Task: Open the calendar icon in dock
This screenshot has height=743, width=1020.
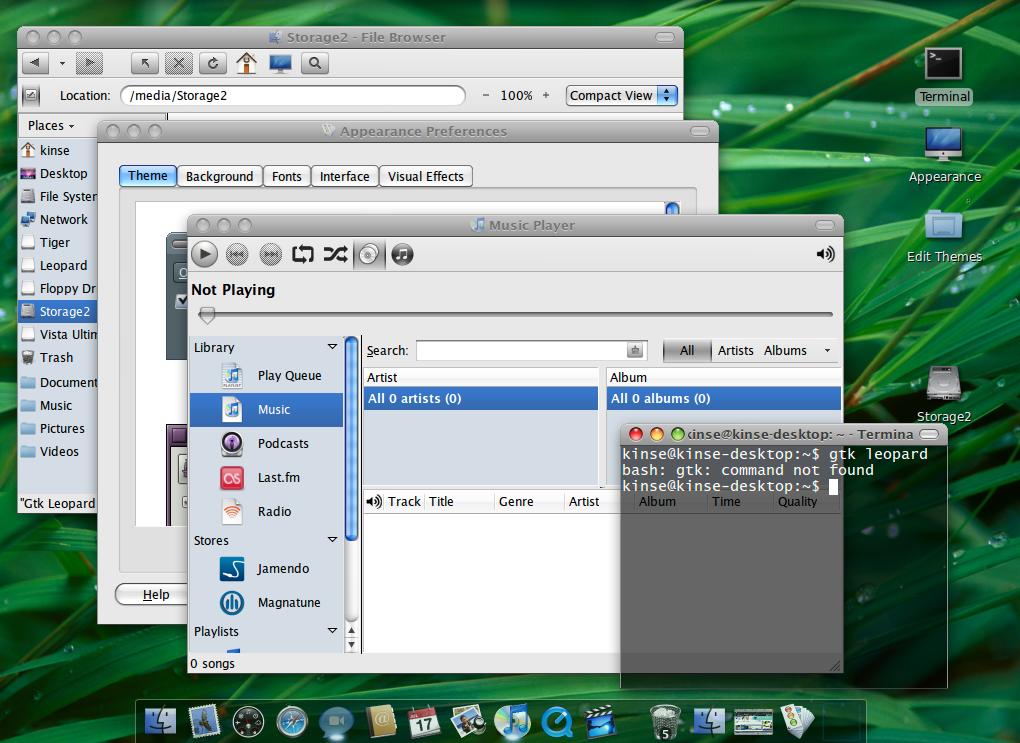Action: click(x=424, y=722)
